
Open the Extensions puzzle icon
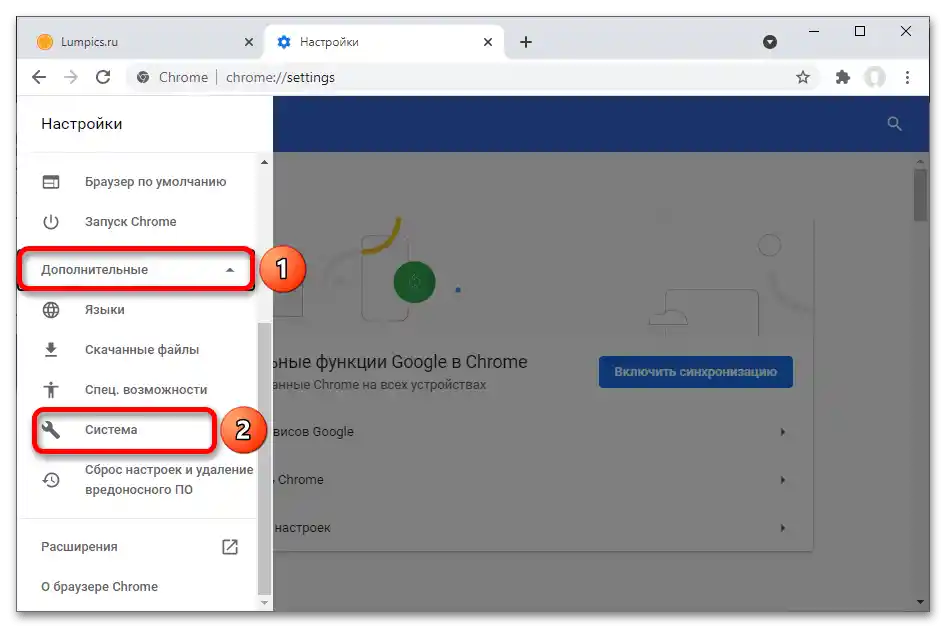842,77
